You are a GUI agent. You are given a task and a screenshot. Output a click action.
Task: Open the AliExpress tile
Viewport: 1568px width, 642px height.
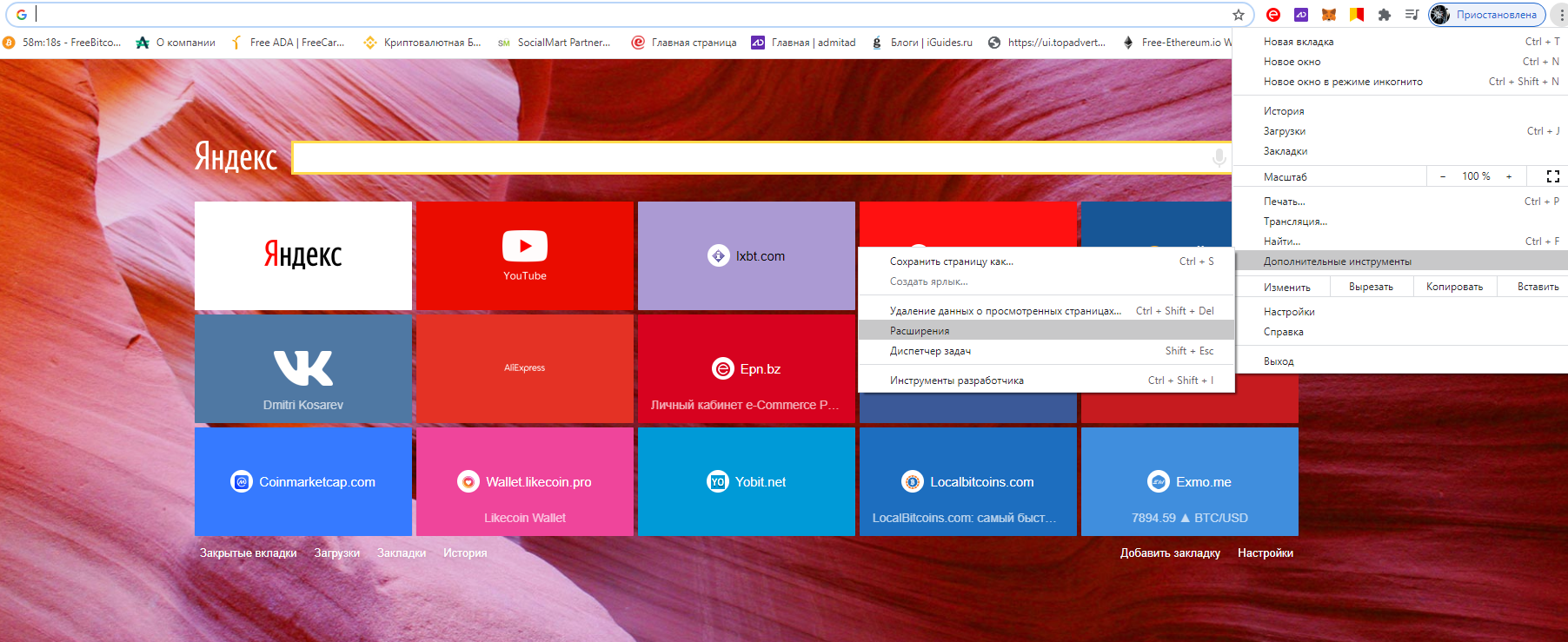[x=525, y=369]
